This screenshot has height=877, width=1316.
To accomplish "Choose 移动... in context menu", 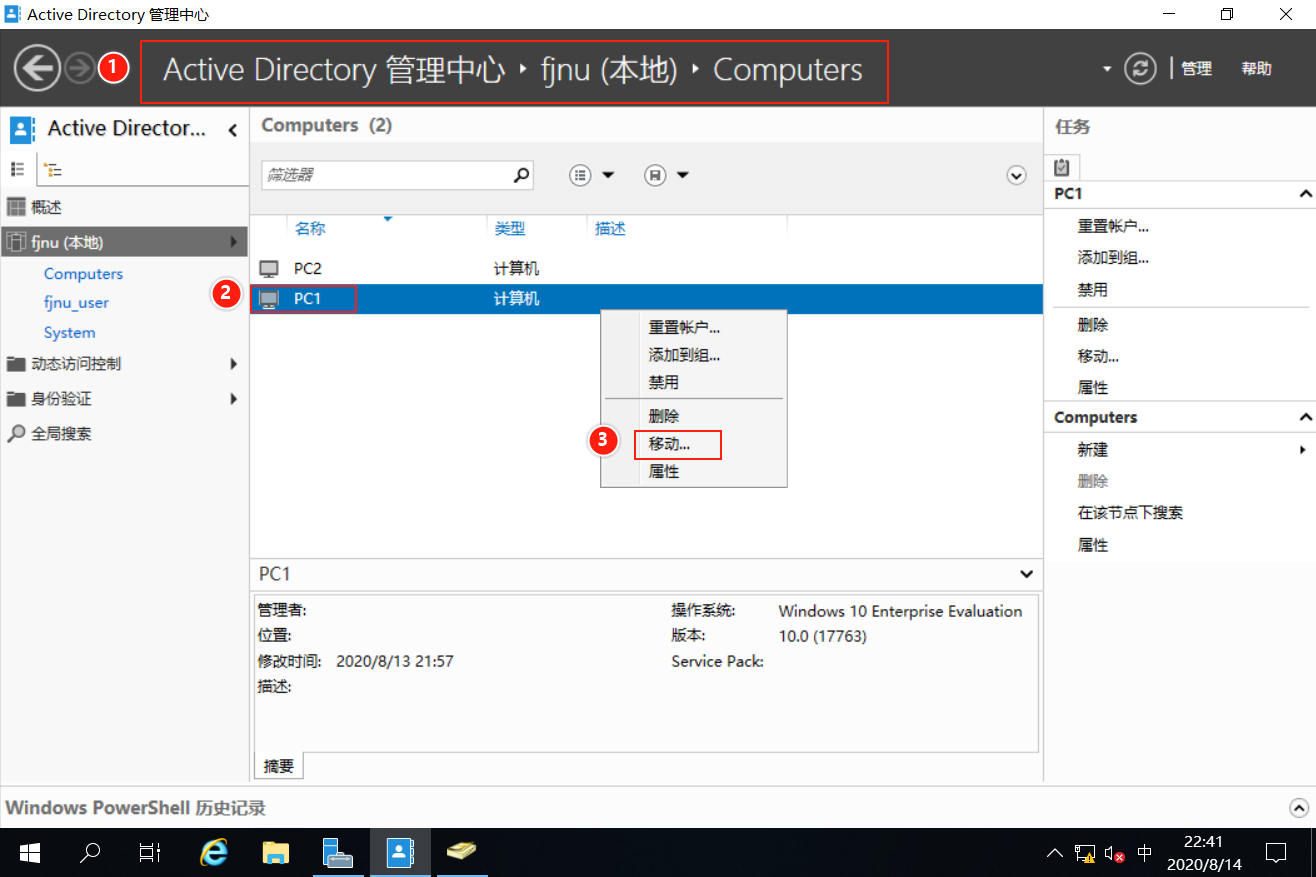I will point(669,443).
